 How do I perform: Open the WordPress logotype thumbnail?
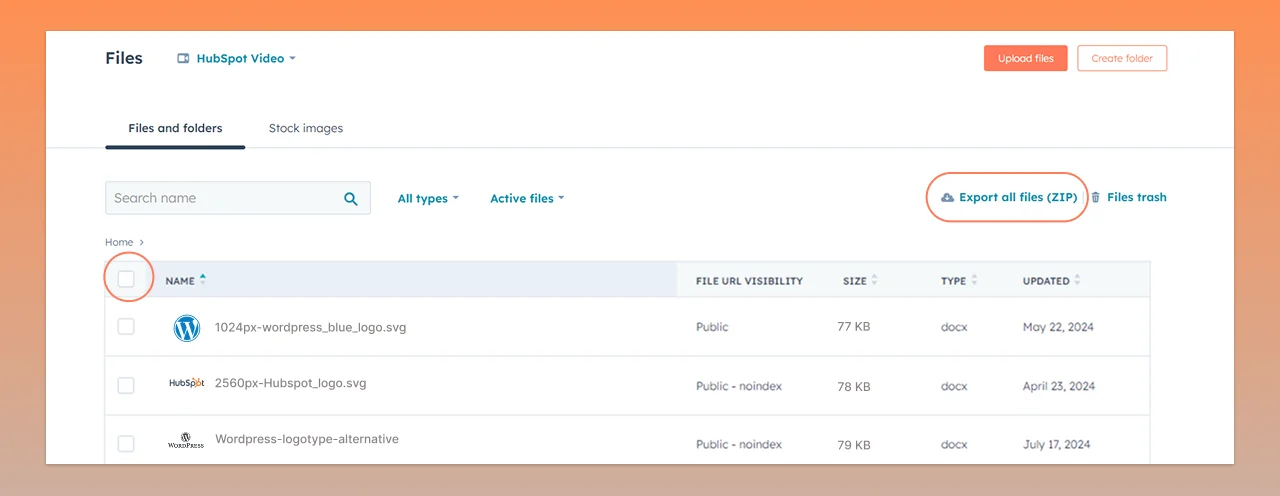(186, 440)
